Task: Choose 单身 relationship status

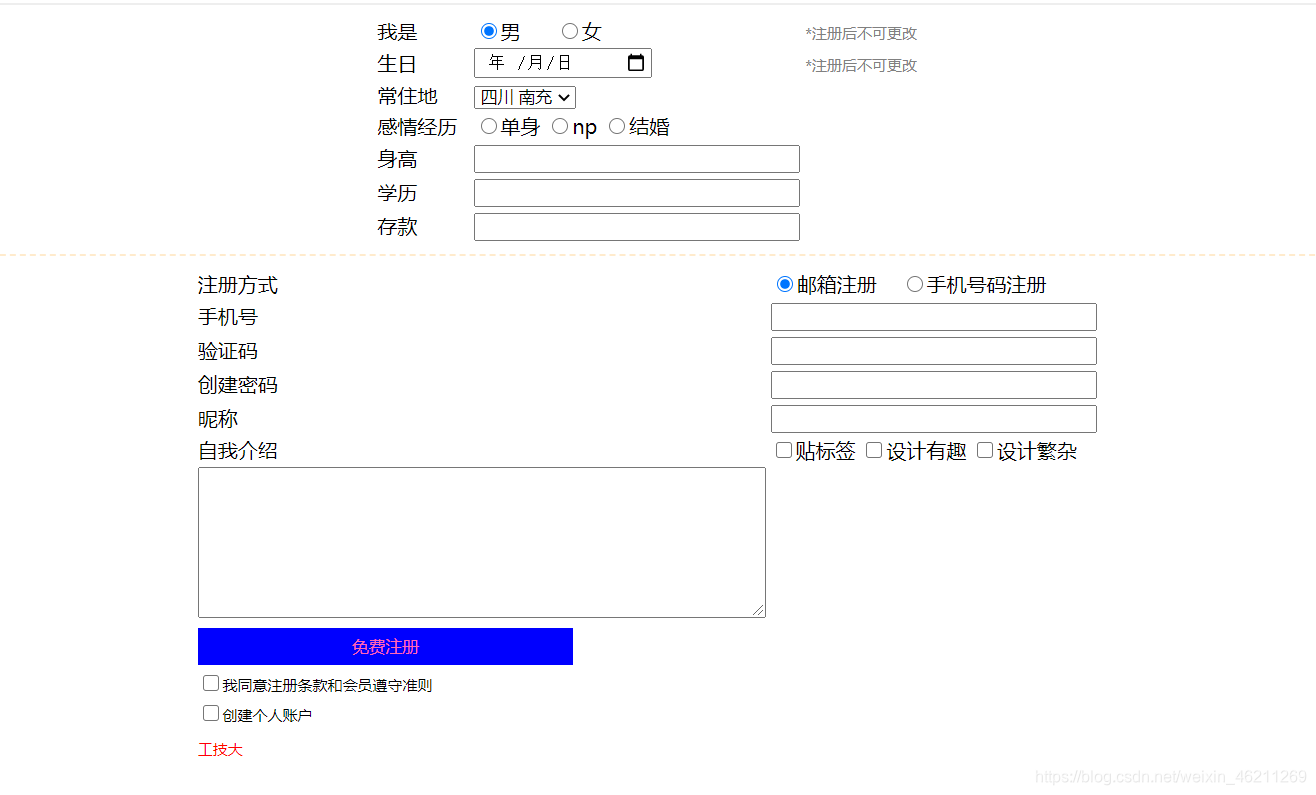Action: [x=489, y=126]
